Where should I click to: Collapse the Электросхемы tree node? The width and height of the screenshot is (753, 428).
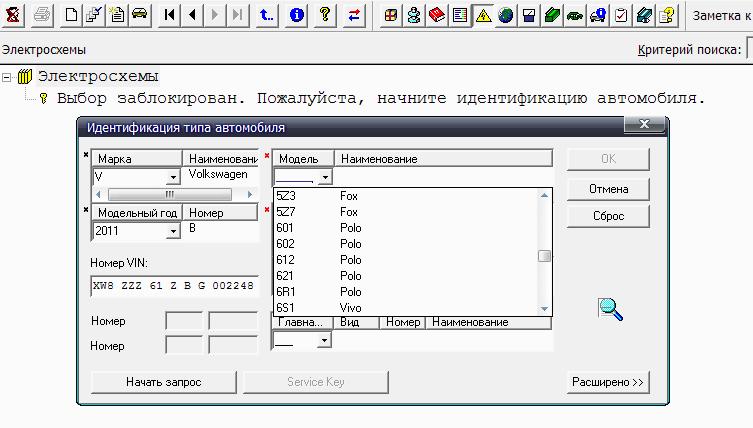pos(7,76)
